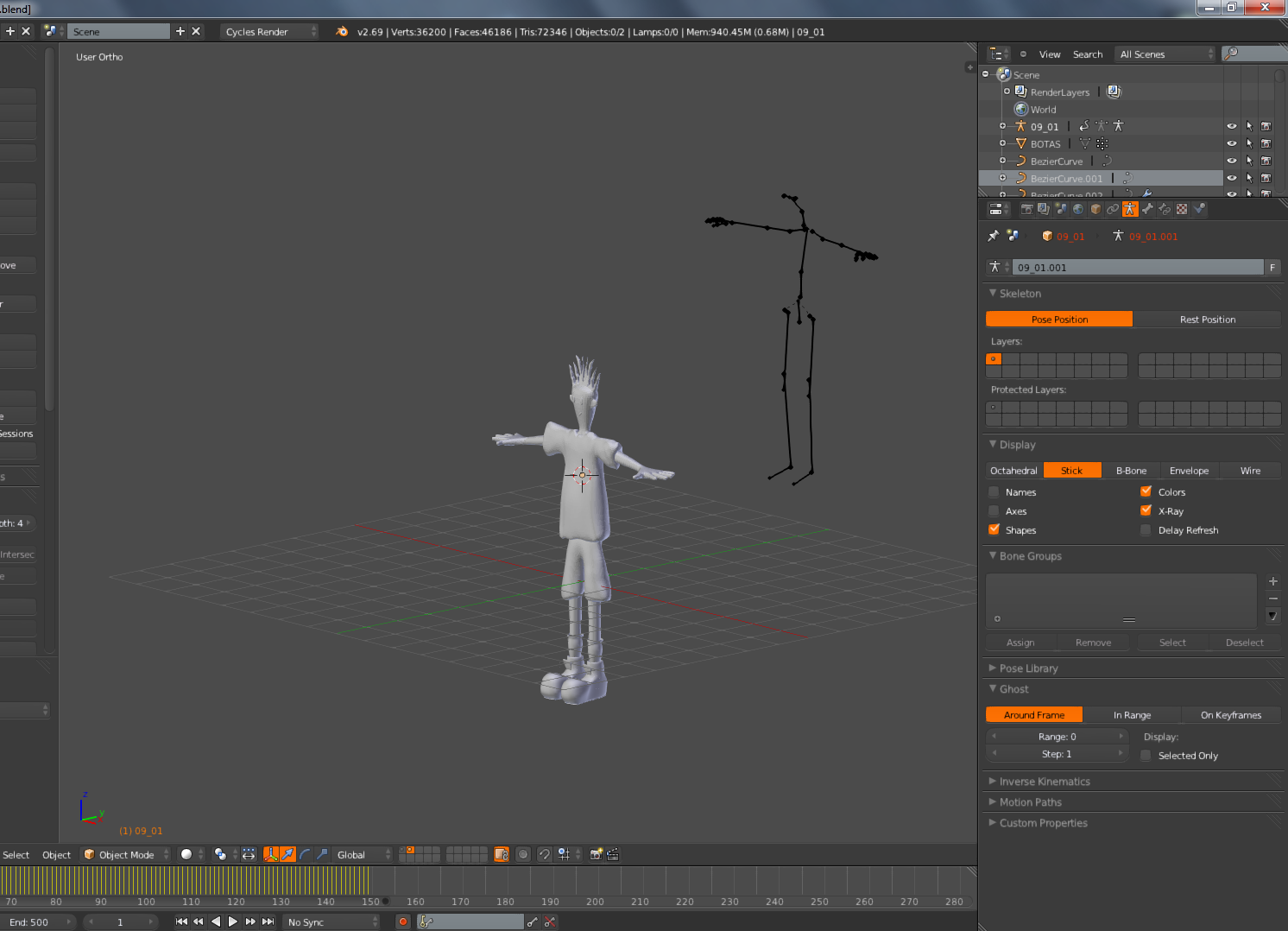Hide BOTAS using its eye icon

(x=1232, y=143)
